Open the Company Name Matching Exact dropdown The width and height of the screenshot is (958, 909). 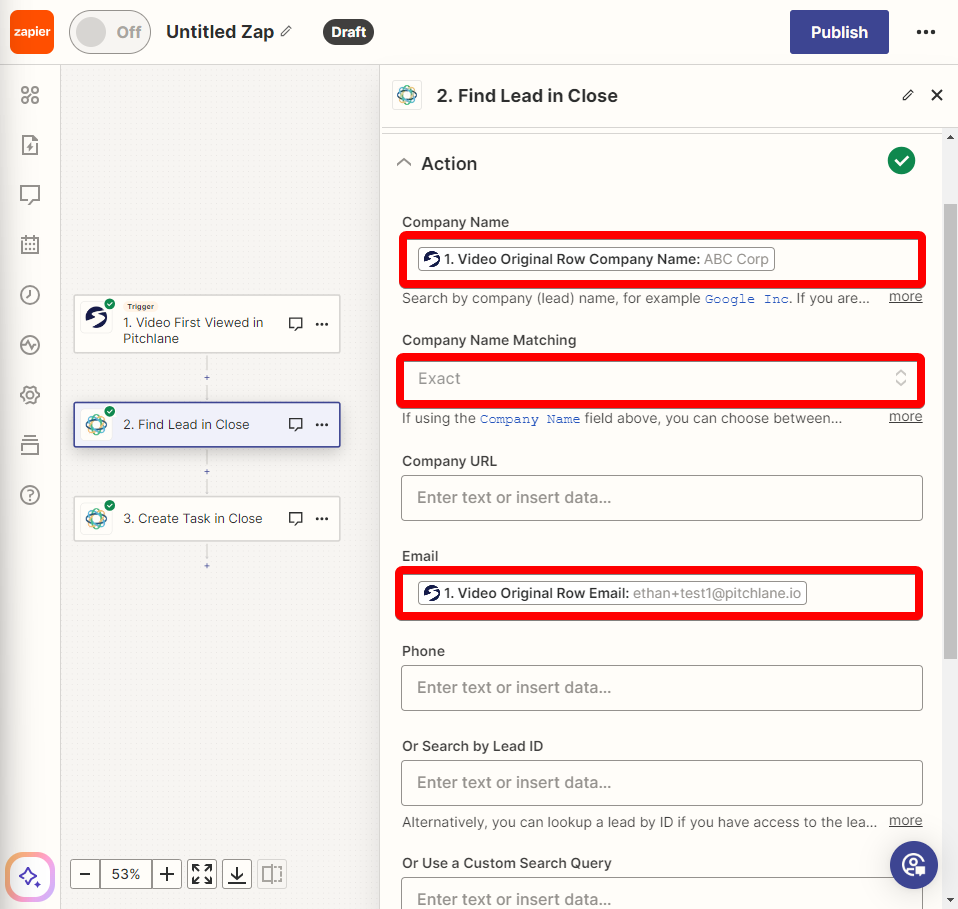coord(661,379)
